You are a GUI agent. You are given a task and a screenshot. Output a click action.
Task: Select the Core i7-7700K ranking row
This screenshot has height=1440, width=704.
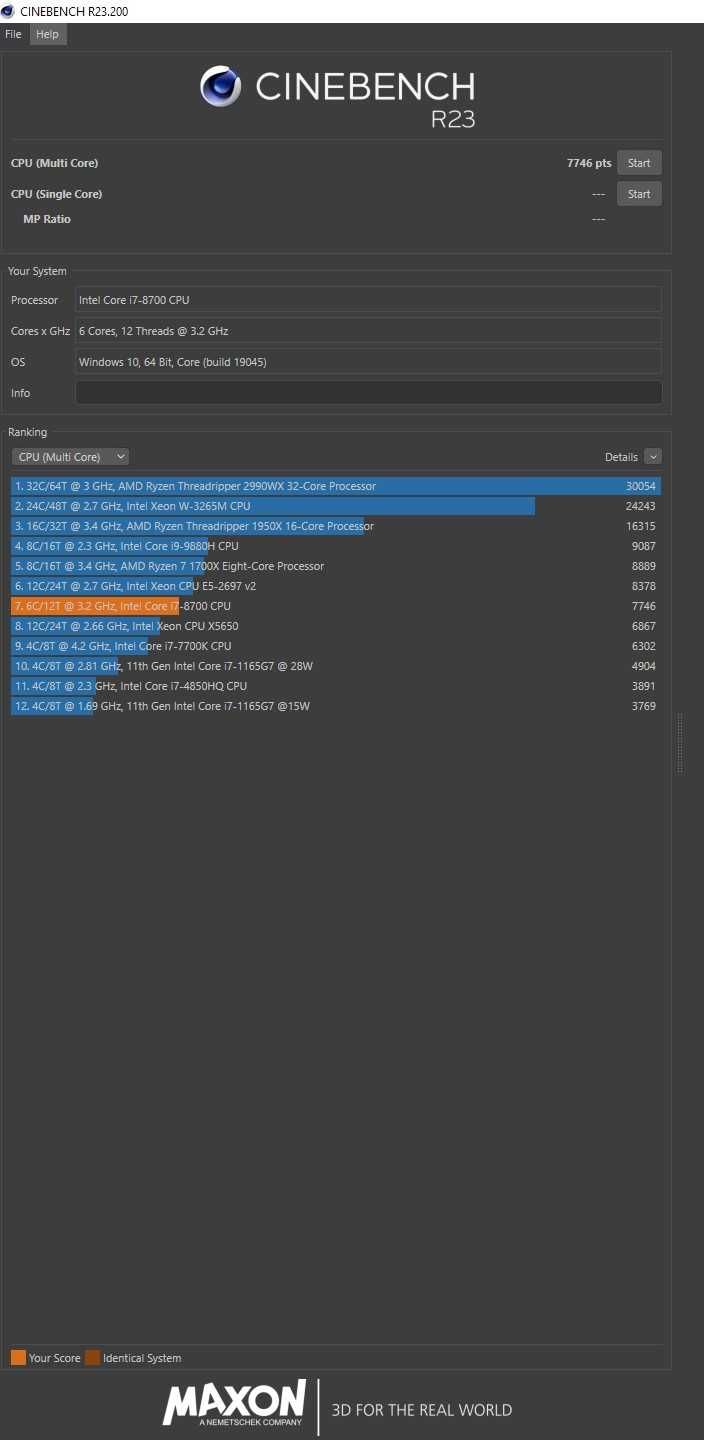coord(336,646)
